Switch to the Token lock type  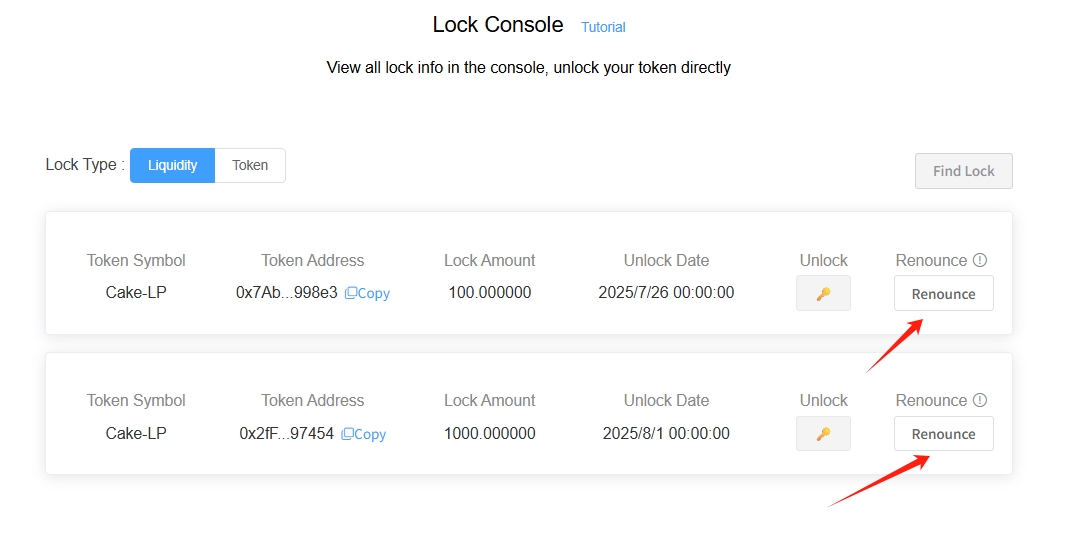(x=250, y=165)
